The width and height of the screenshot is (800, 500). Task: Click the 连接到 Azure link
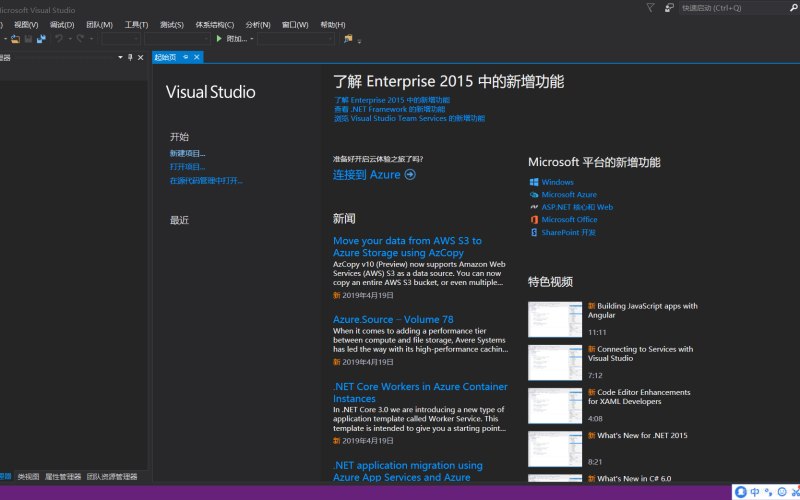(367, 174)
